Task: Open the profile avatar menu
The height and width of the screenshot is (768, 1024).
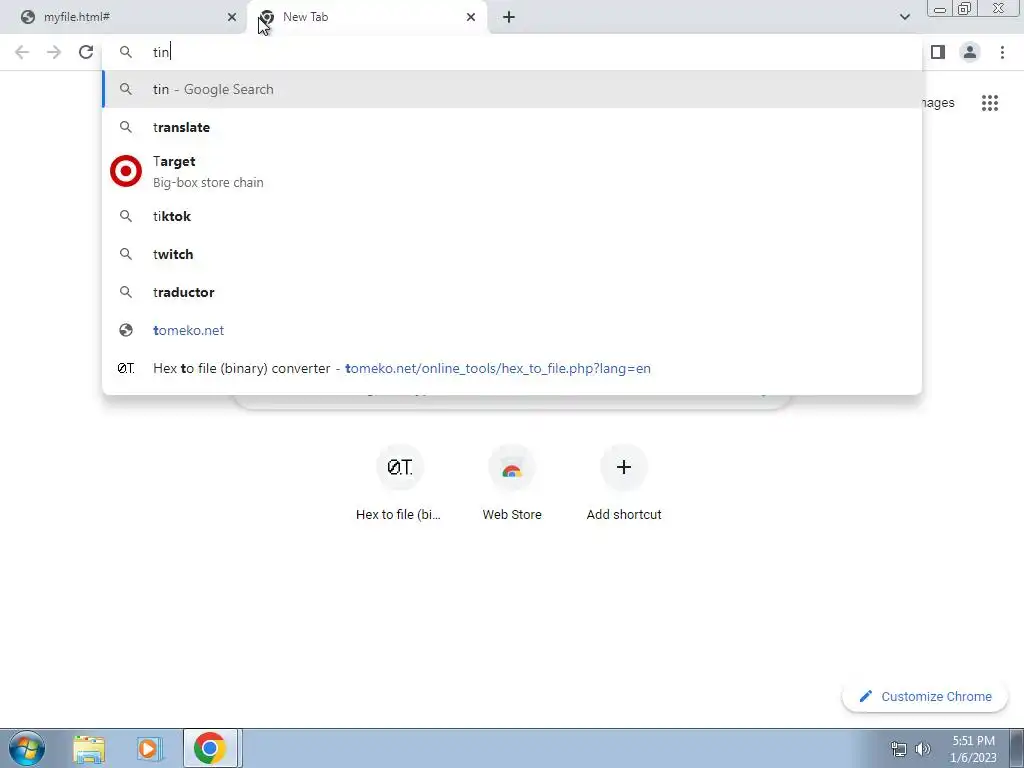Action: 970,52
